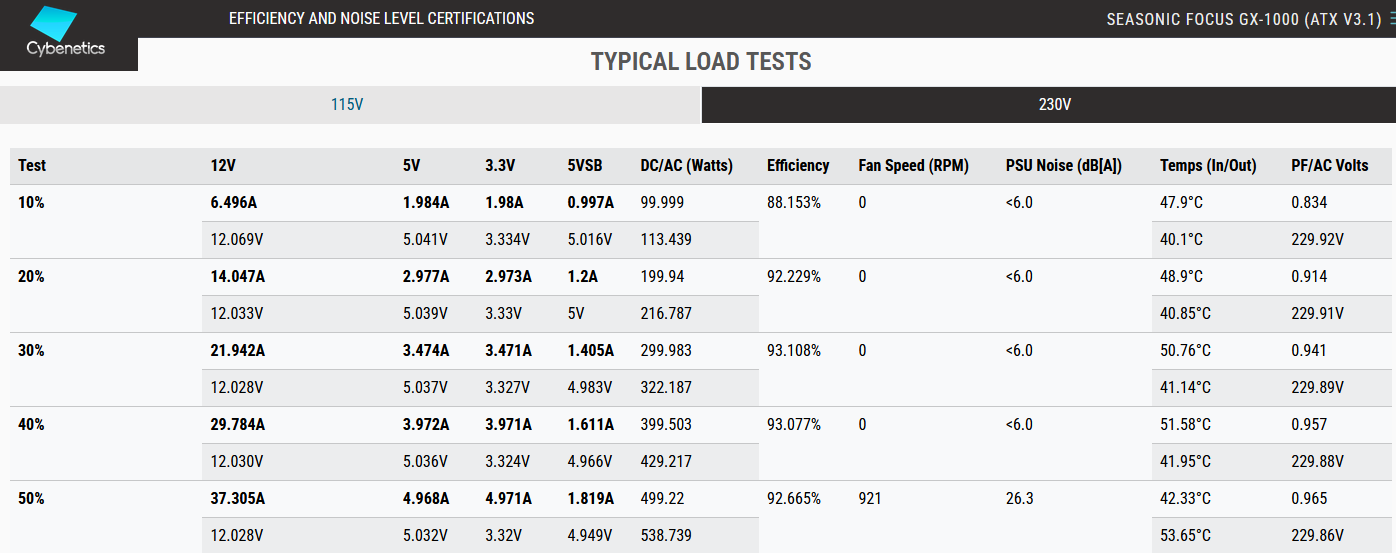This screenshot has width=1396, height=553.
Task: Click the 12.030V voltage value
Action: (236, 462)
